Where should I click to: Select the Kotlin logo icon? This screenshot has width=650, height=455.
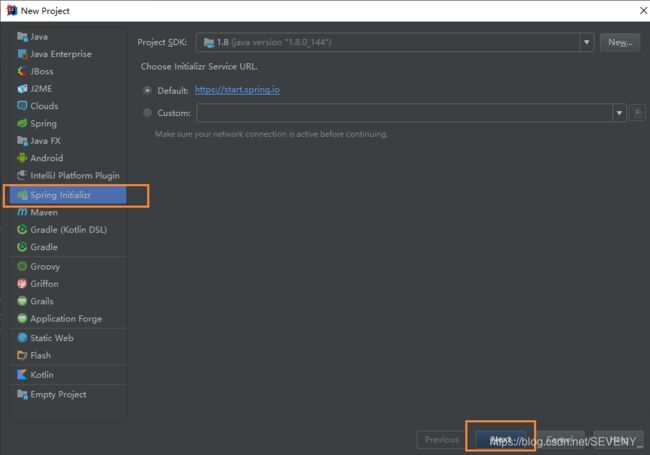click(22, 375)
